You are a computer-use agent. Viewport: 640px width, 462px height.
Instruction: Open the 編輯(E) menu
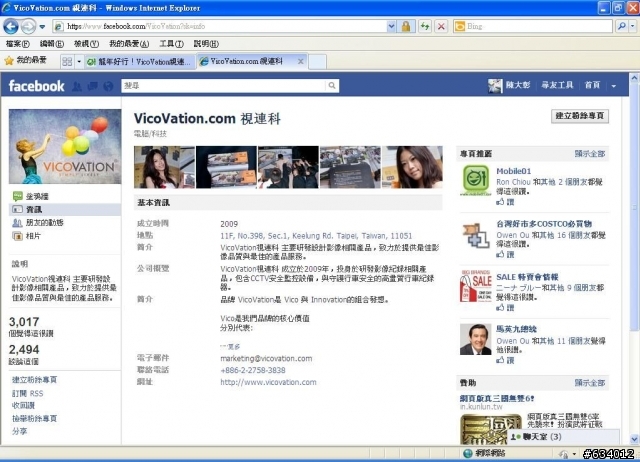click(51, 44)
